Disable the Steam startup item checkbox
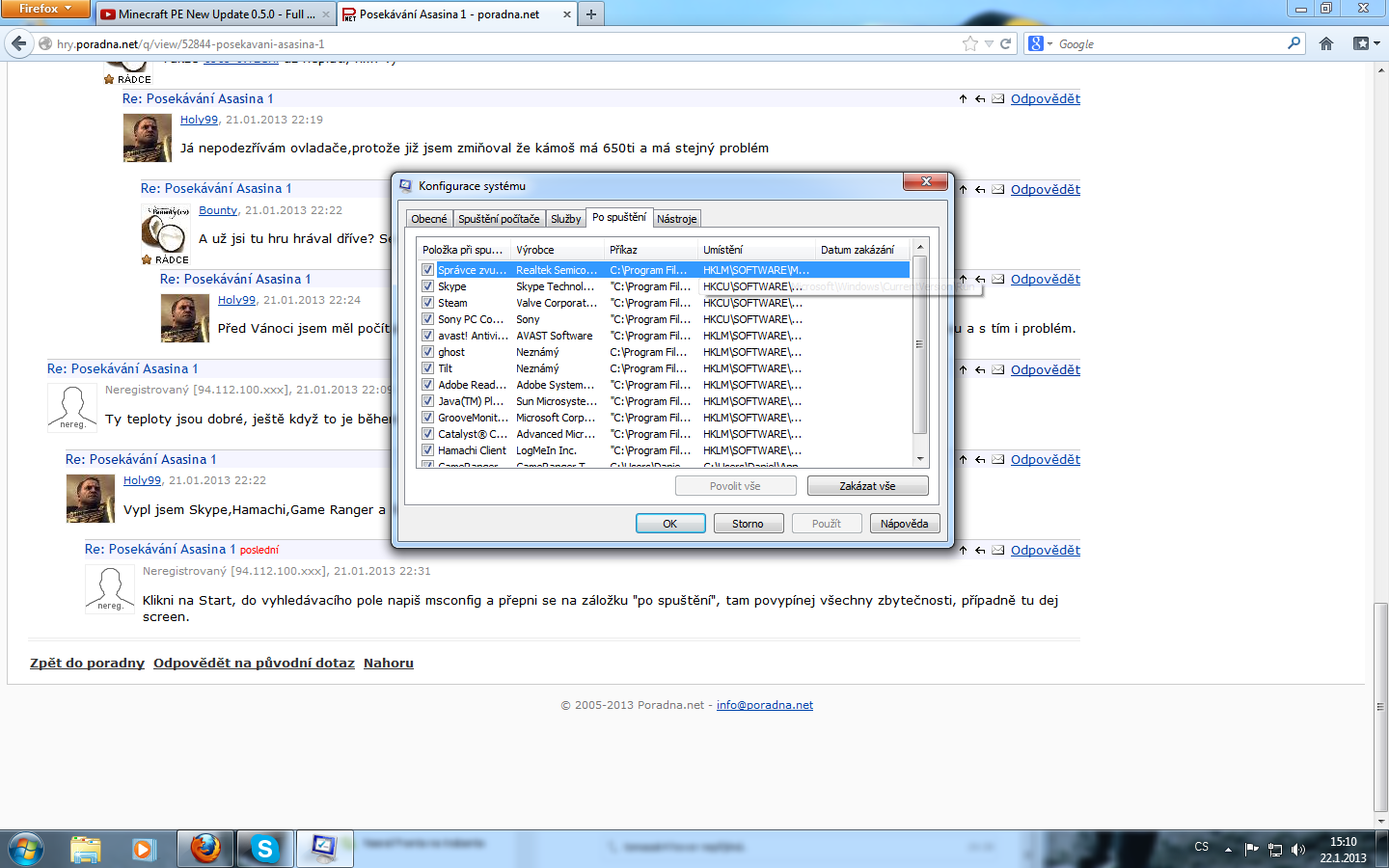Screen dimensions: 1389x868 pos(427,303)
